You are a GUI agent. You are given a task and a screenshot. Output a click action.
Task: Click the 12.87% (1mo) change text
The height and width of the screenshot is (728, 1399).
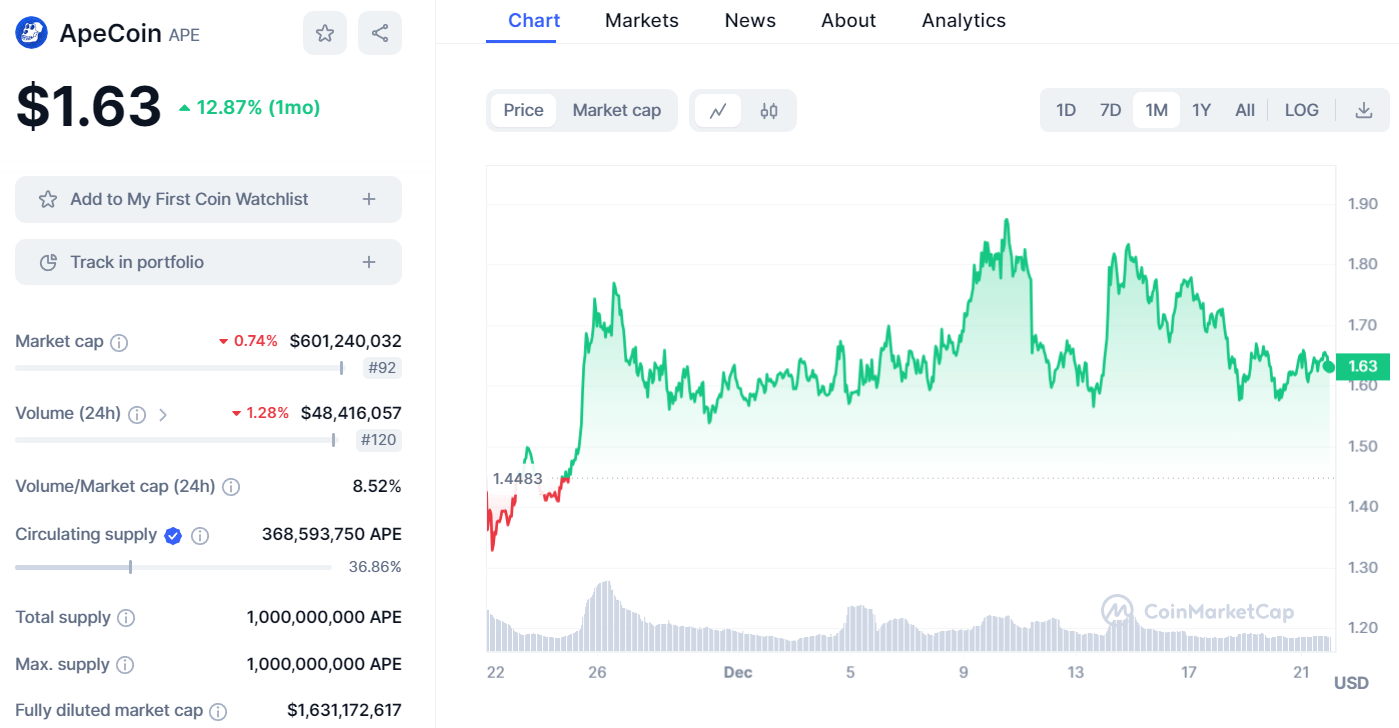click(249, 107)
